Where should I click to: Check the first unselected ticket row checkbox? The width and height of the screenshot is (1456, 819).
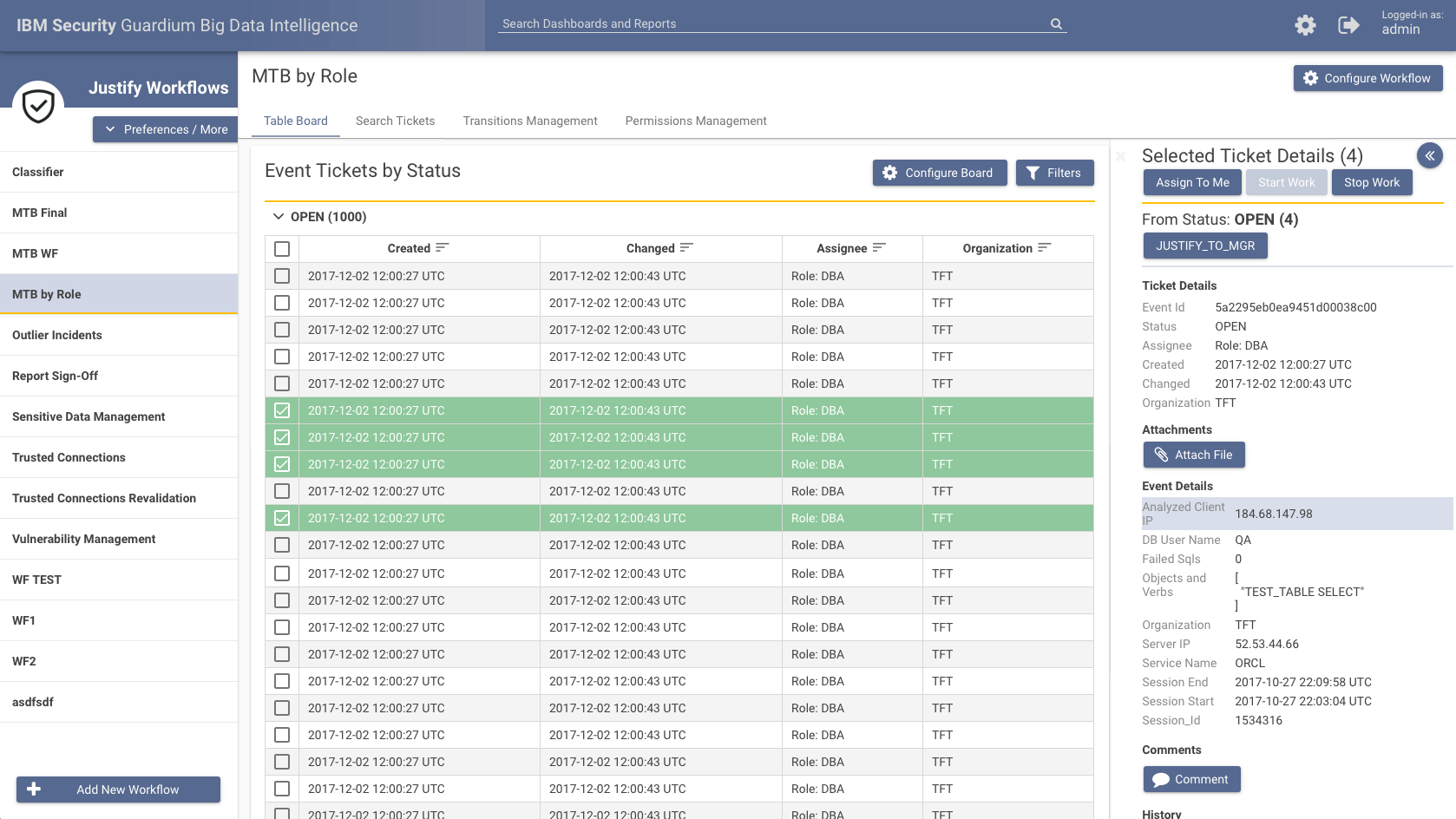(281, 275)
